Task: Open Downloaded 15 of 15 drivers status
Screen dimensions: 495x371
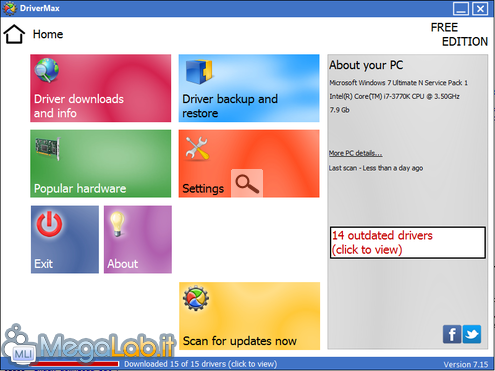Action: 200,364
